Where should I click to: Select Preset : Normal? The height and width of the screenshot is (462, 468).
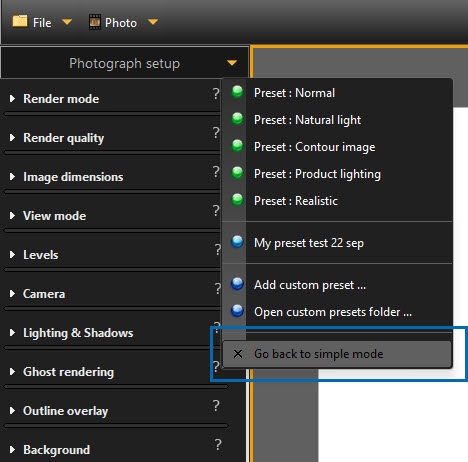337,93
